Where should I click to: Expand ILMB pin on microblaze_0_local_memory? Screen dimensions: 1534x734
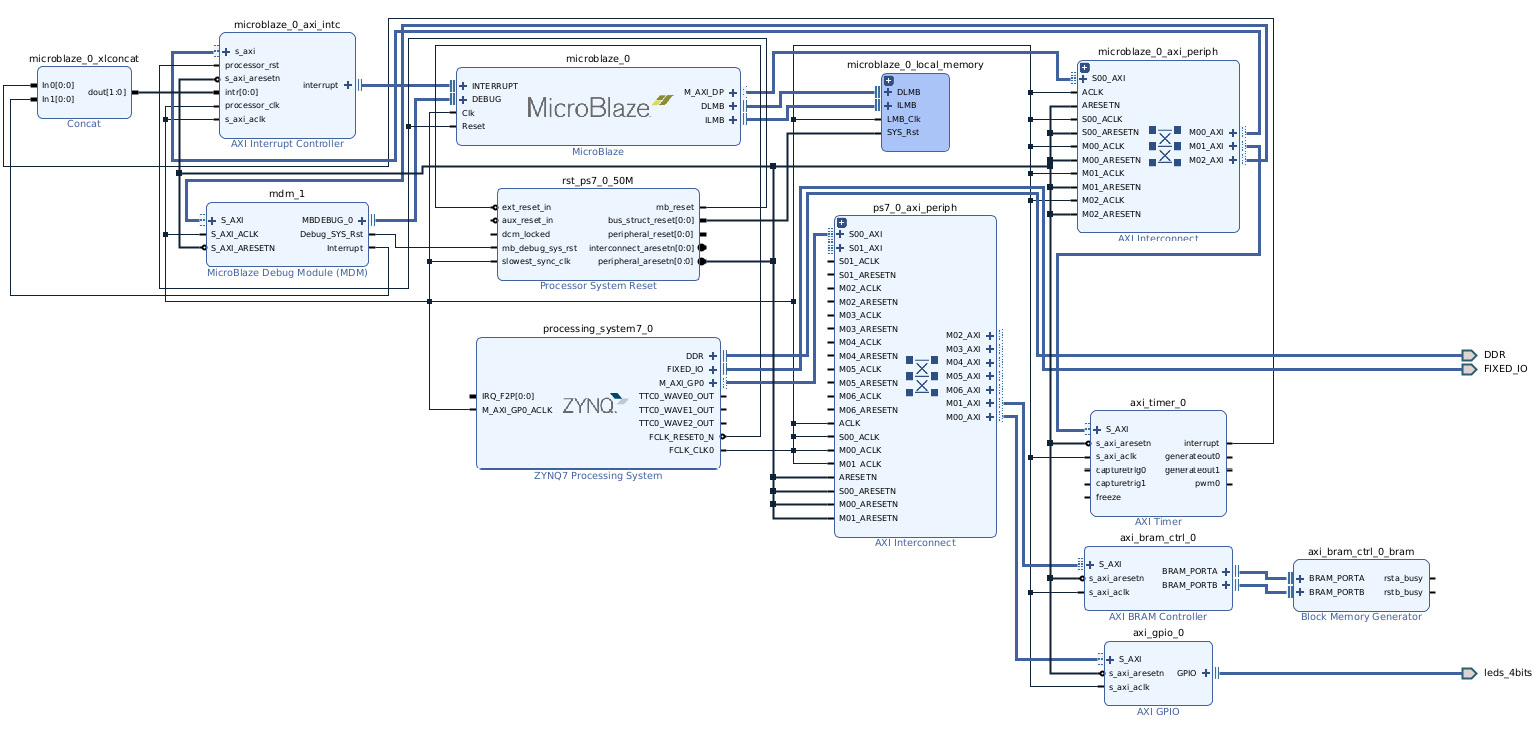[888, 105]
